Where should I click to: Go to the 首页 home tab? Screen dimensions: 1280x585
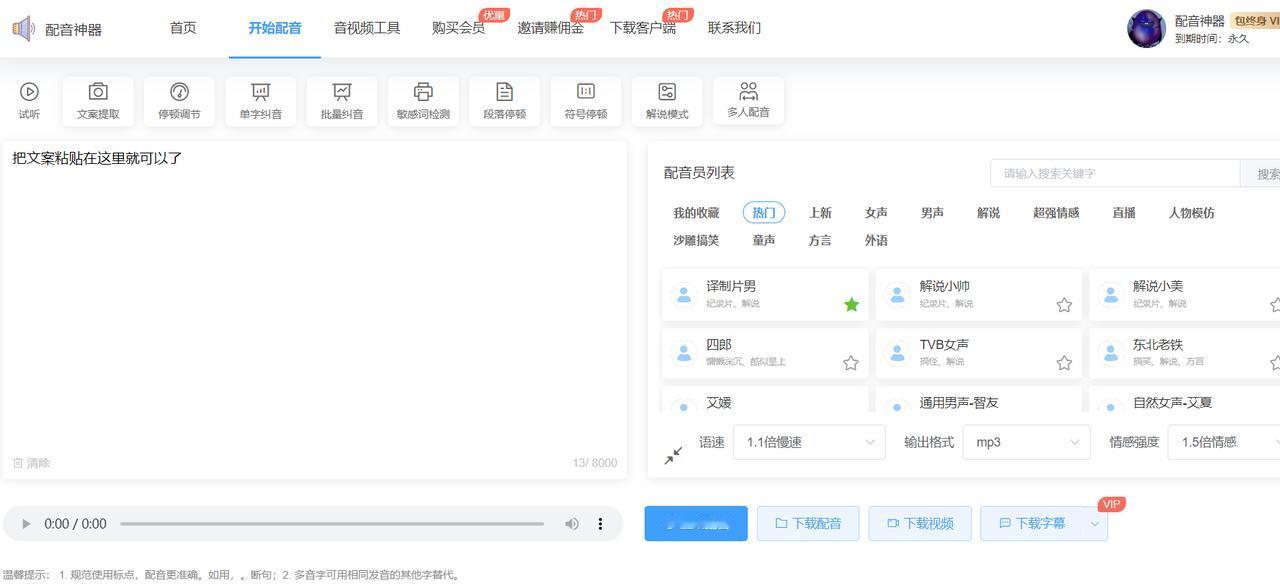(x=183, y=28)
